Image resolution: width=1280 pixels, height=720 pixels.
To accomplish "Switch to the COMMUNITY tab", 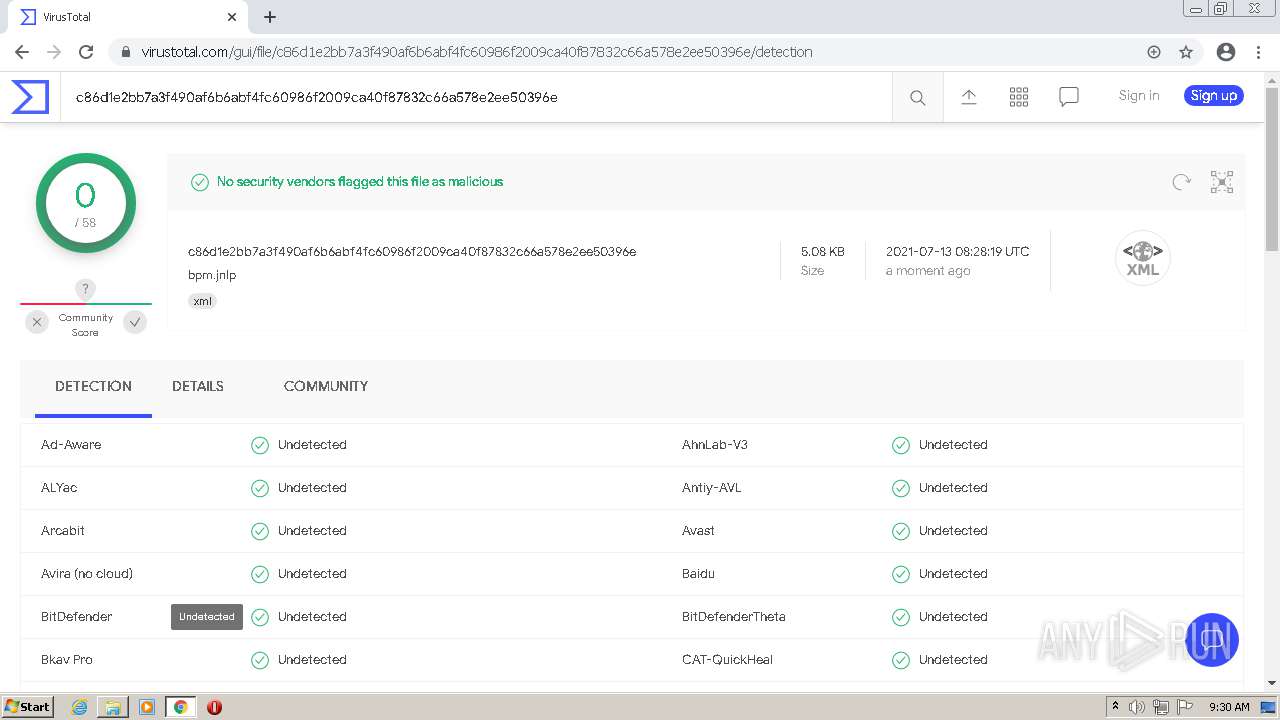I will click(x=326, y=386).
